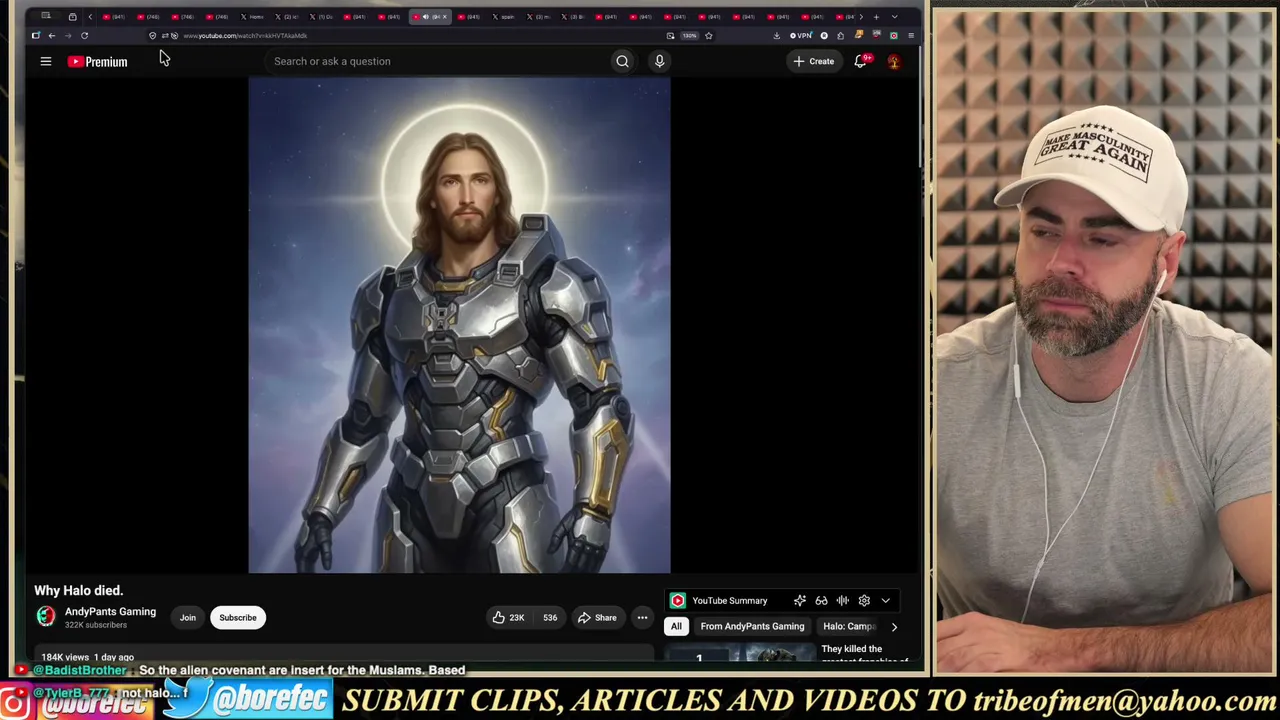Open the list-all-tabs dropdown
Viewport: 1280px width, 720px height.
(x=894, y=17)
